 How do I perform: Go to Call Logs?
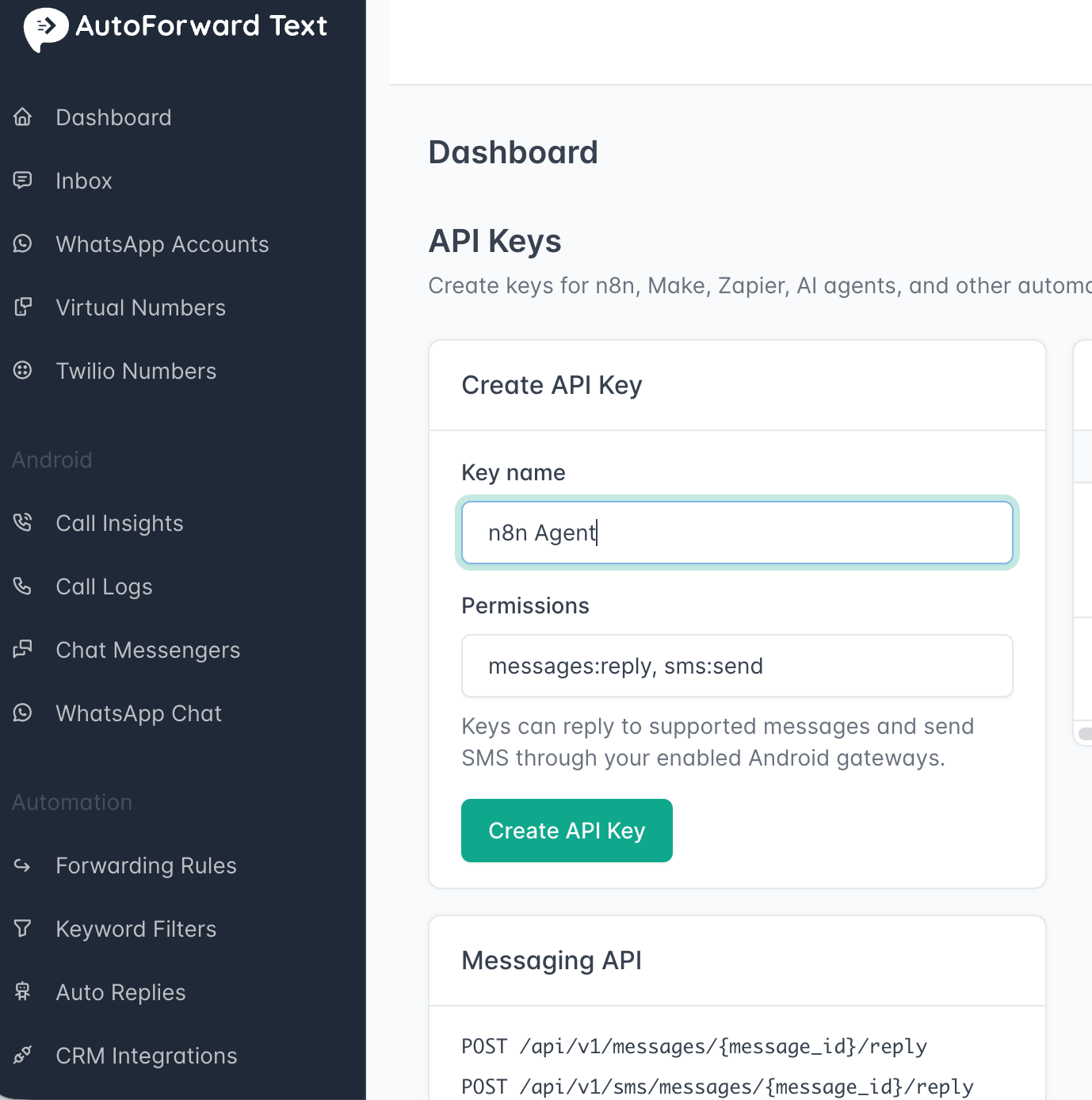pos(105,586)
